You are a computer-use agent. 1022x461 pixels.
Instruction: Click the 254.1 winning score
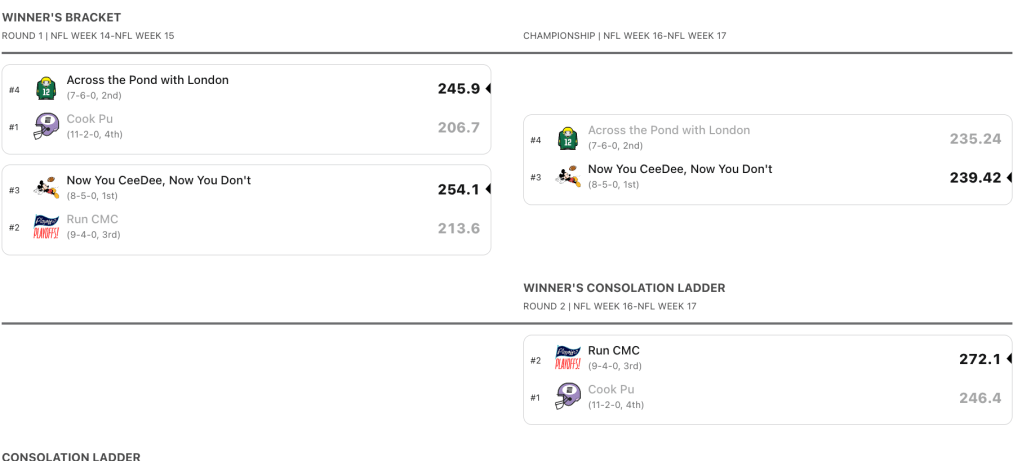point(458,189)
